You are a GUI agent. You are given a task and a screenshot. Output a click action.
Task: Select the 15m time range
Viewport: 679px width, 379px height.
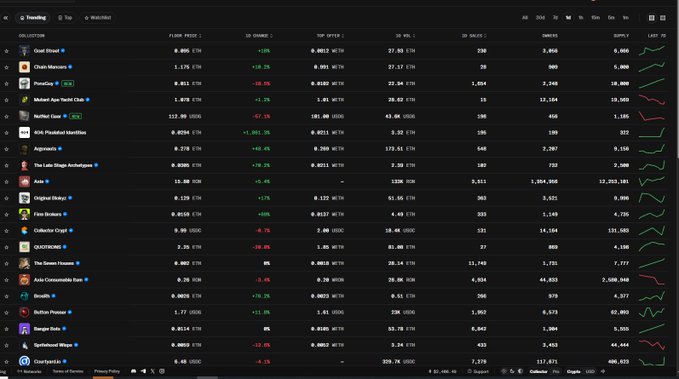[x=595, y=18]
